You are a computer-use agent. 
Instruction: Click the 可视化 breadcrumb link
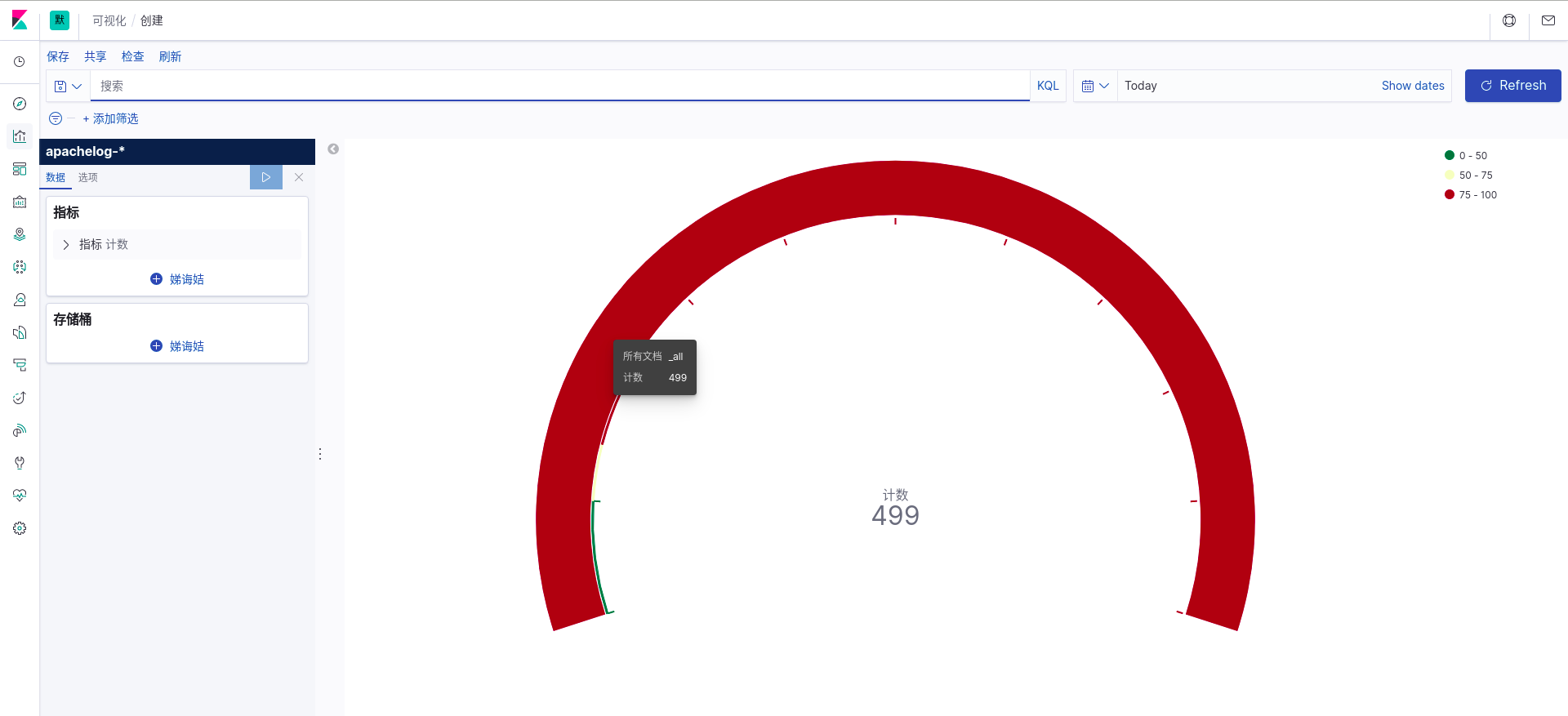pyautogui.click(x=109, y=20)
